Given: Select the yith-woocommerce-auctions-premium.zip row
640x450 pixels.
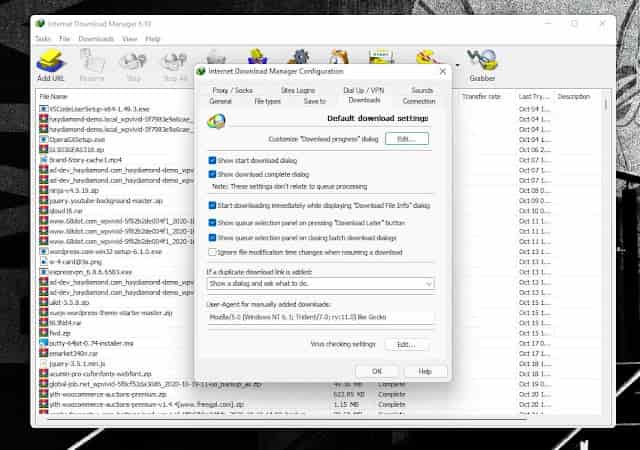Looking at the screenshot, I should coord(108,394).
